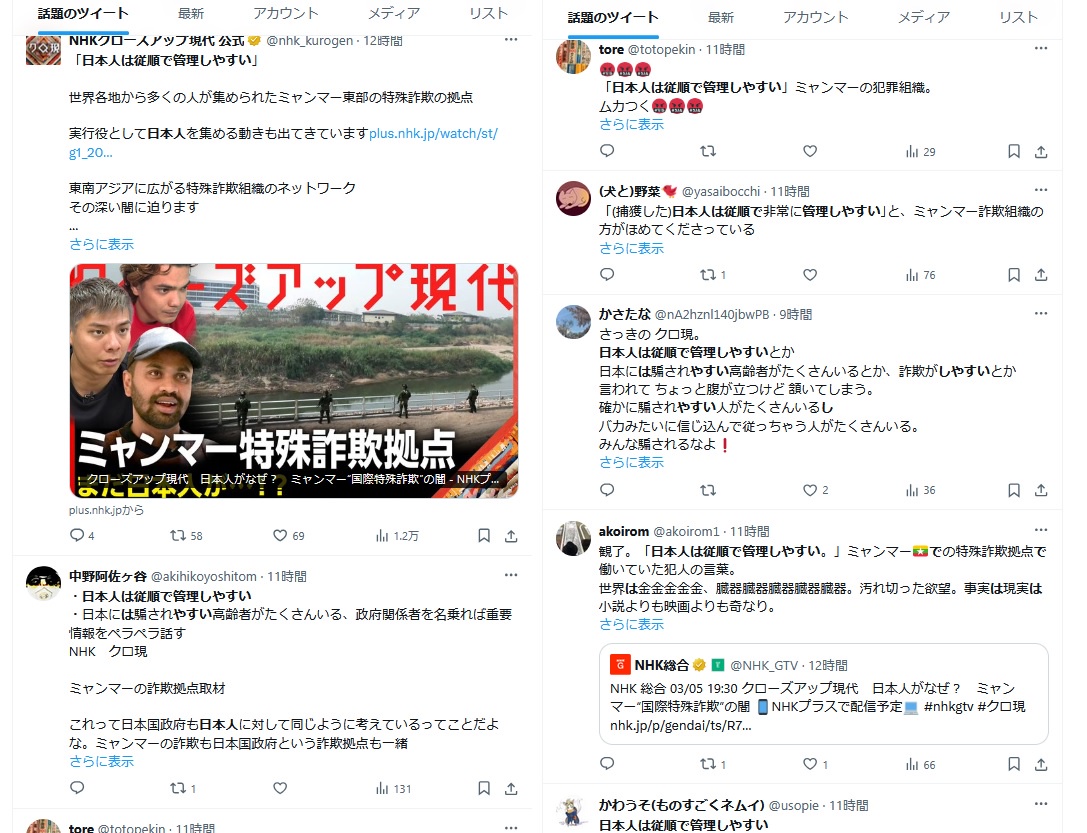Screen dimensions: 1087x833
Task: Reply to the NHK kurogen tweet
Action: [x=77, y=535]
